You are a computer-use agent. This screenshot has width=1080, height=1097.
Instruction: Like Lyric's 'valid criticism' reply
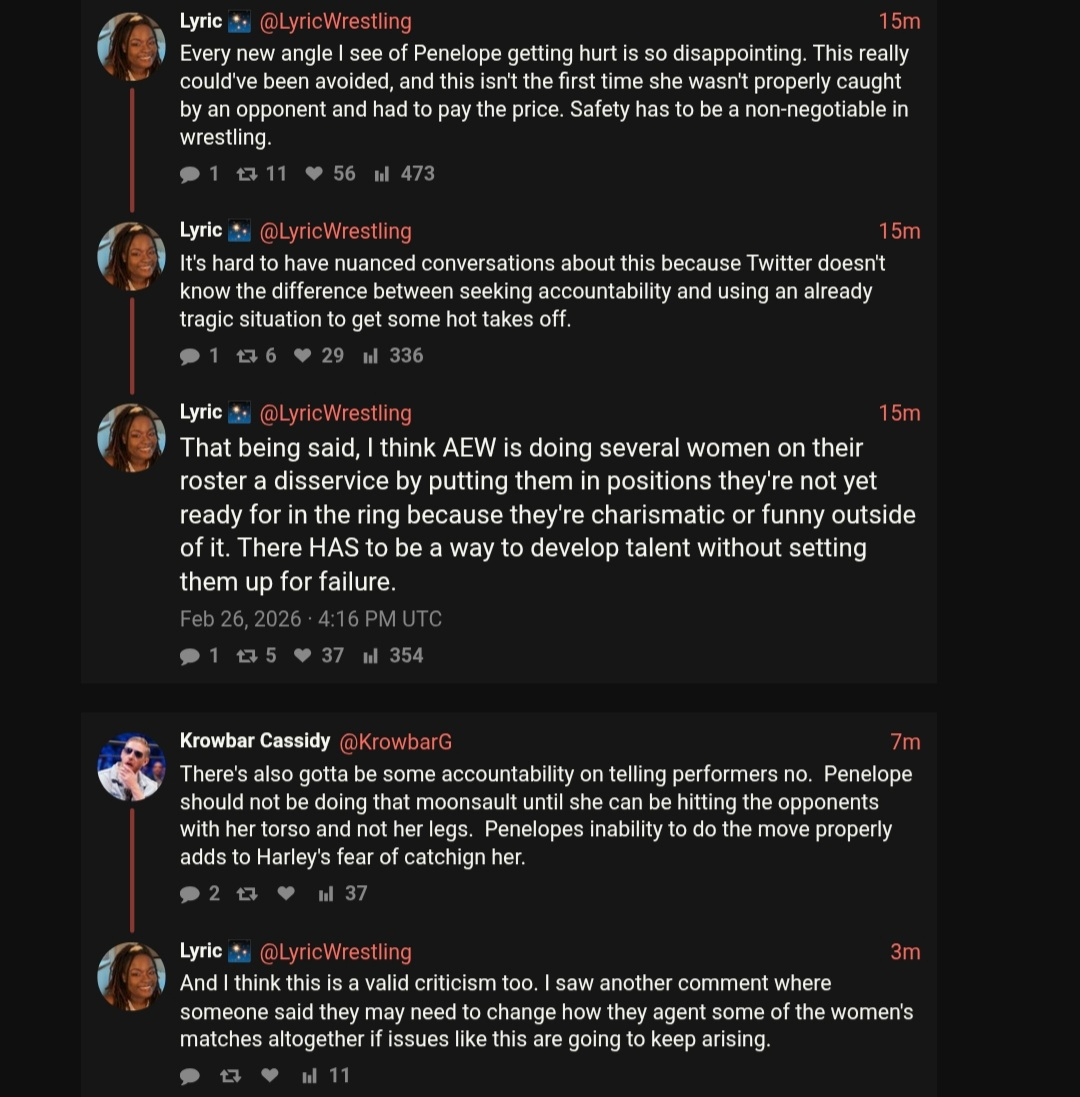tap(270, 1076)
